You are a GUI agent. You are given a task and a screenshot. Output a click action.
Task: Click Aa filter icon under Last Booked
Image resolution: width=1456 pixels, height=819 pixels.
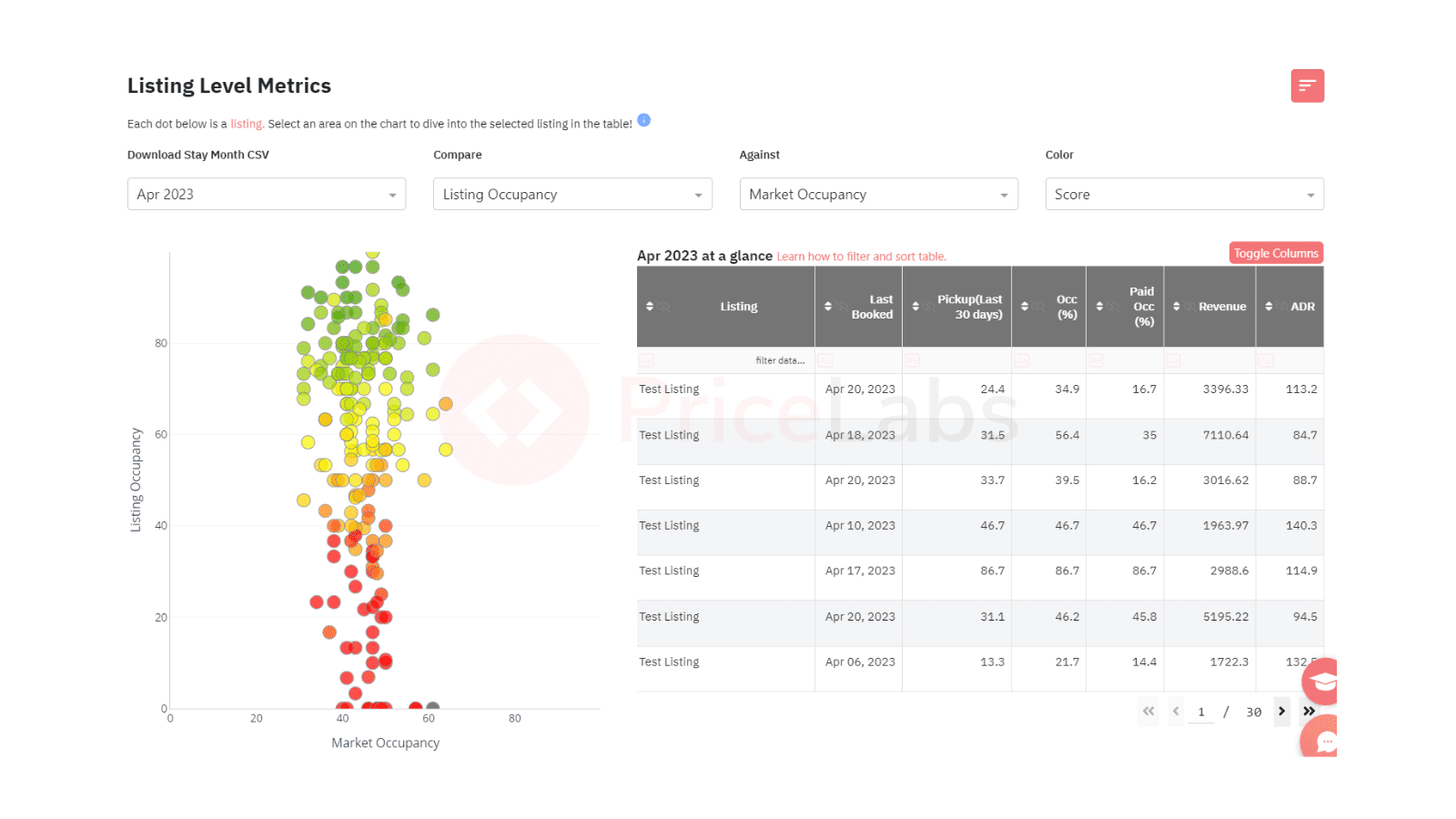825,360
